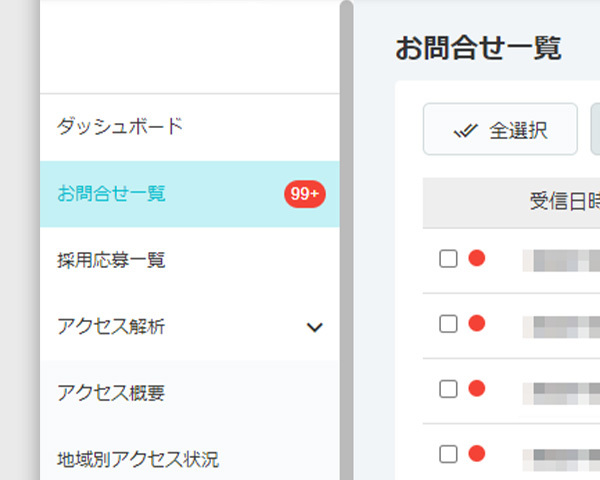The height and width of the screenshot is (480, 600).
Task: Open 採用応募一覧 from the sidebar
Action: tap(190, 260)
